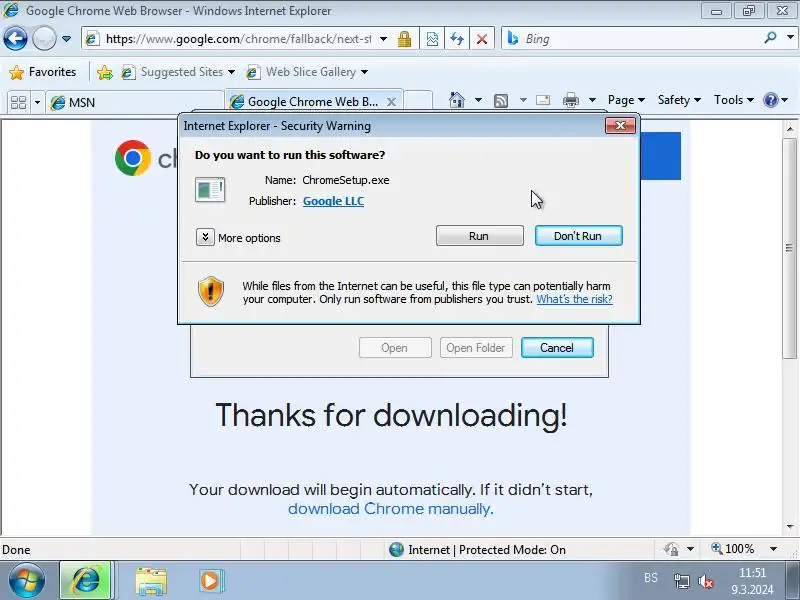The width and height of the screenshot is (800, 600).
Task: Click the muted volume tray icon
Action: pyautogui.click(x=706, y=581)
